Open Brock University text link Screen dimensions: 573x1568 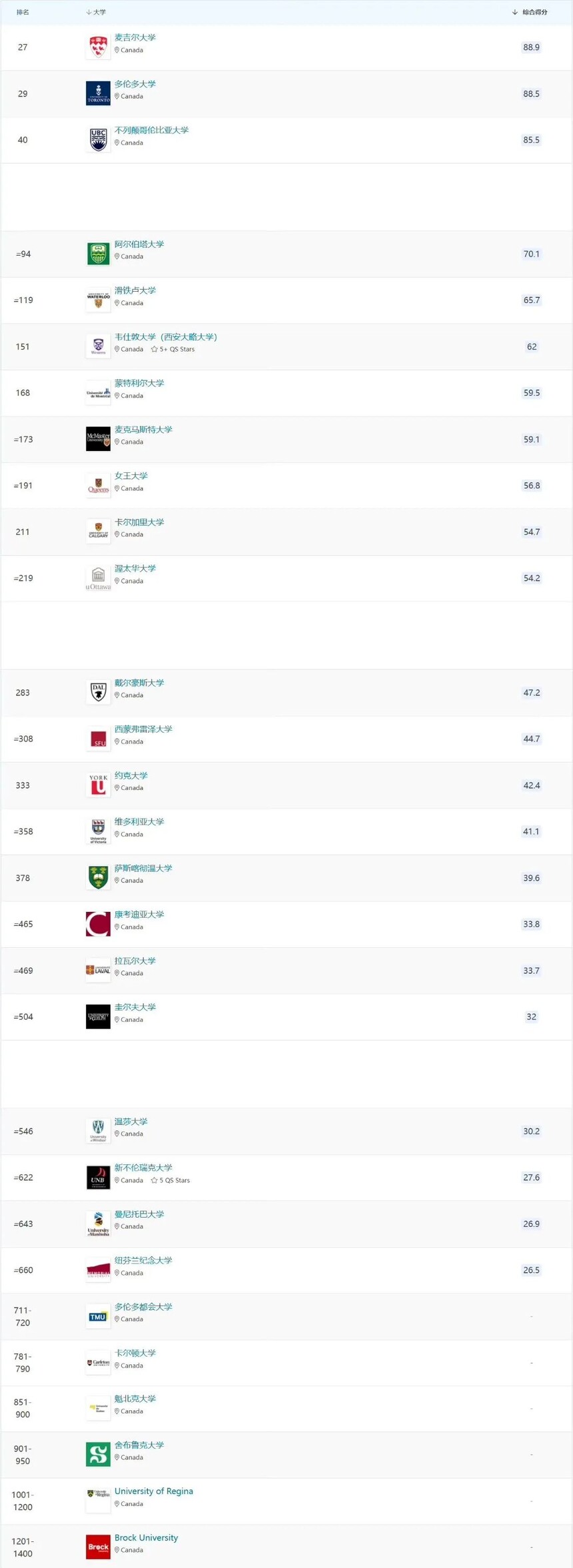(146, 1538)
